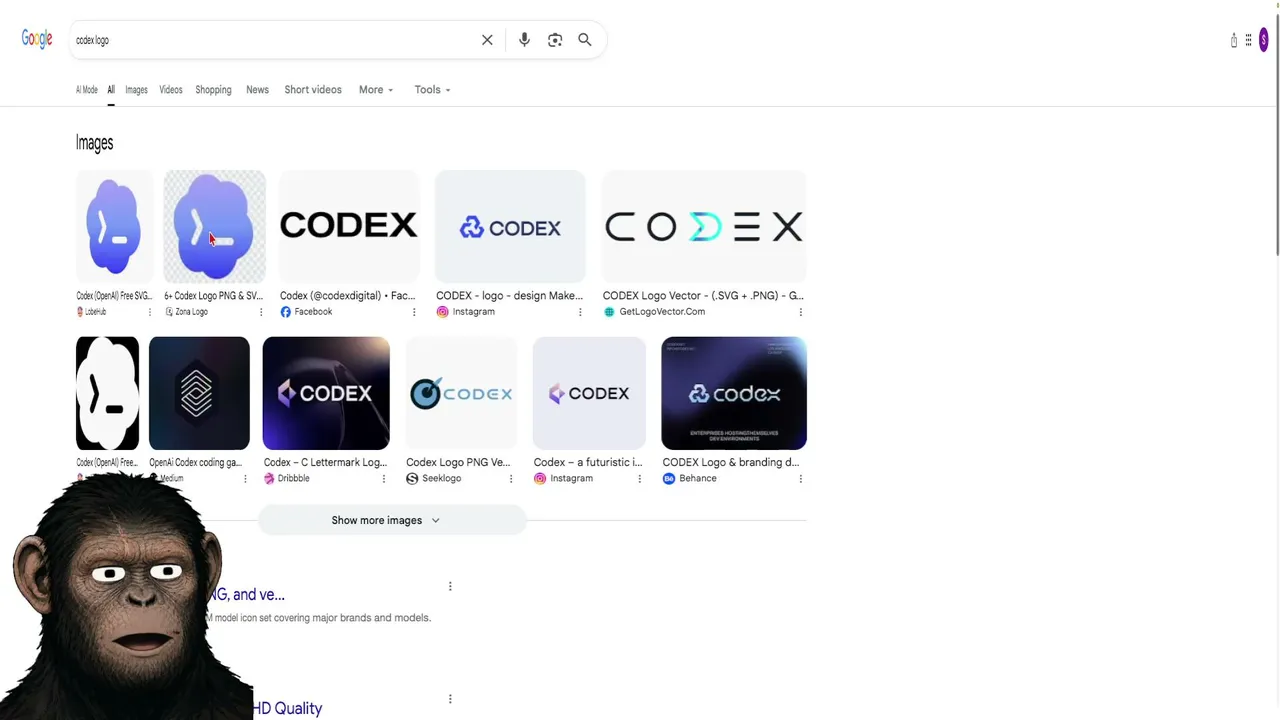The width and height of the screenshot is (1280, 720).
Task: Open the three-dot menu beside Zona Logo
Action: pos(261,312)
